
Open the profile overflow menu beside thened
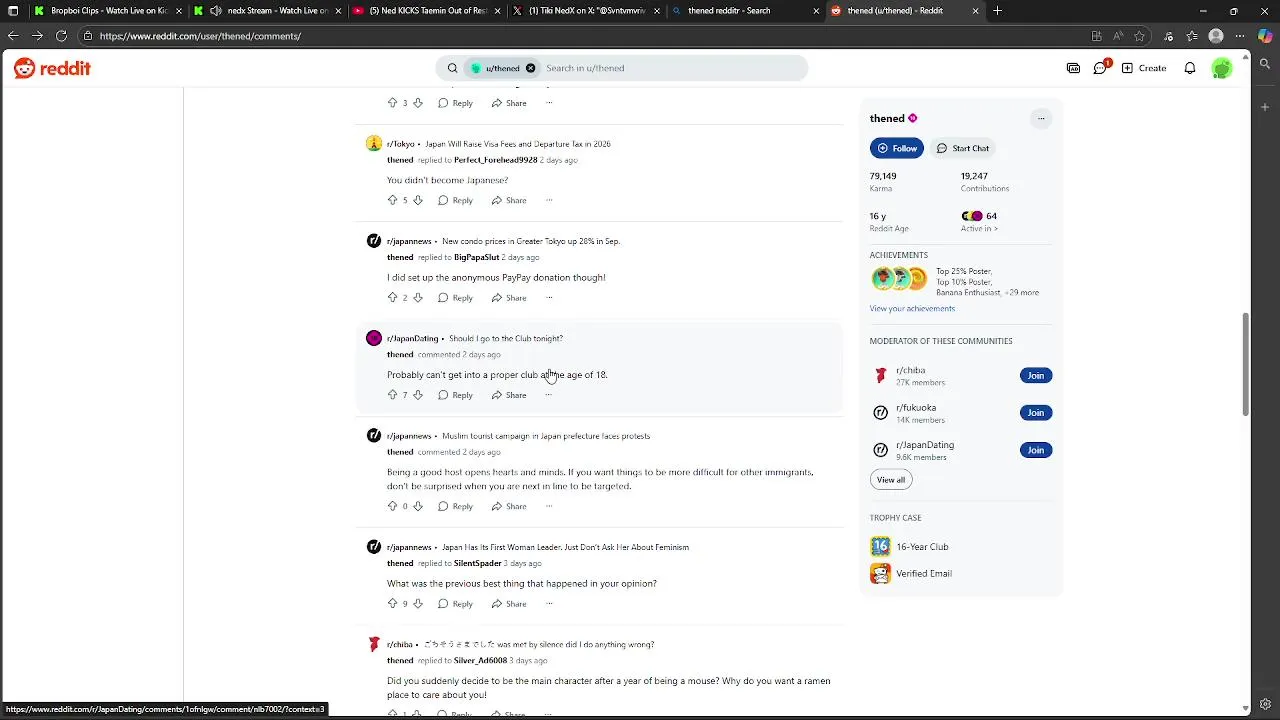tap(1041, 118)
